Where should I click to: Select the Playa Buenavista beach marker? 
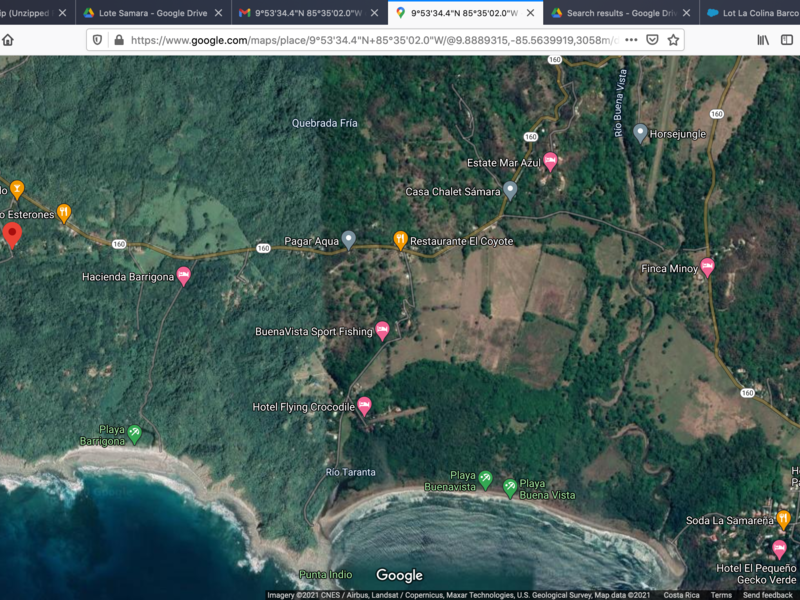(x=485, y=480)
